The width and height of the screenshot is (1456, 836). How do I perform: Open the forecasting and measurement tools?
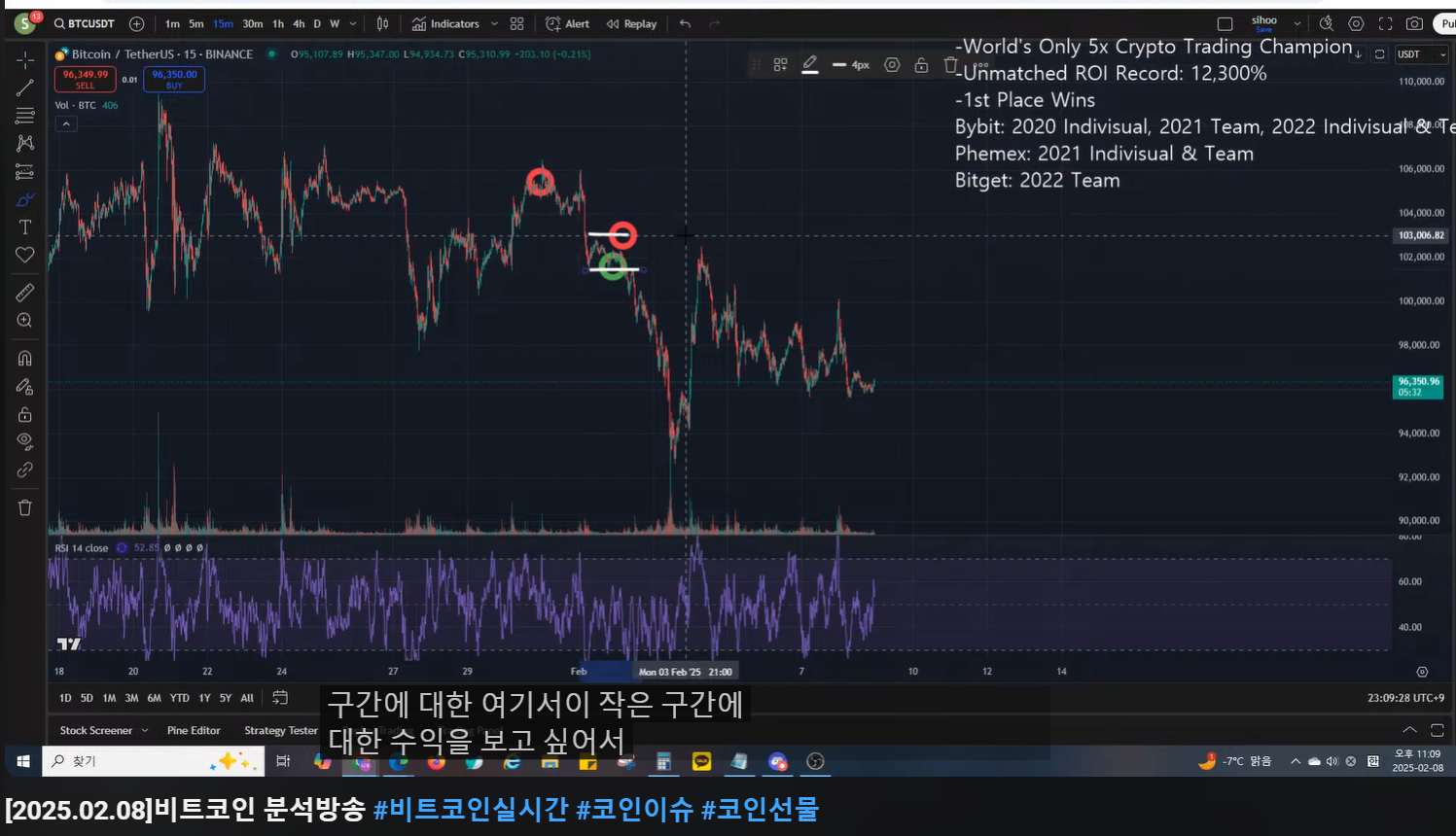(x=25, y=172)
